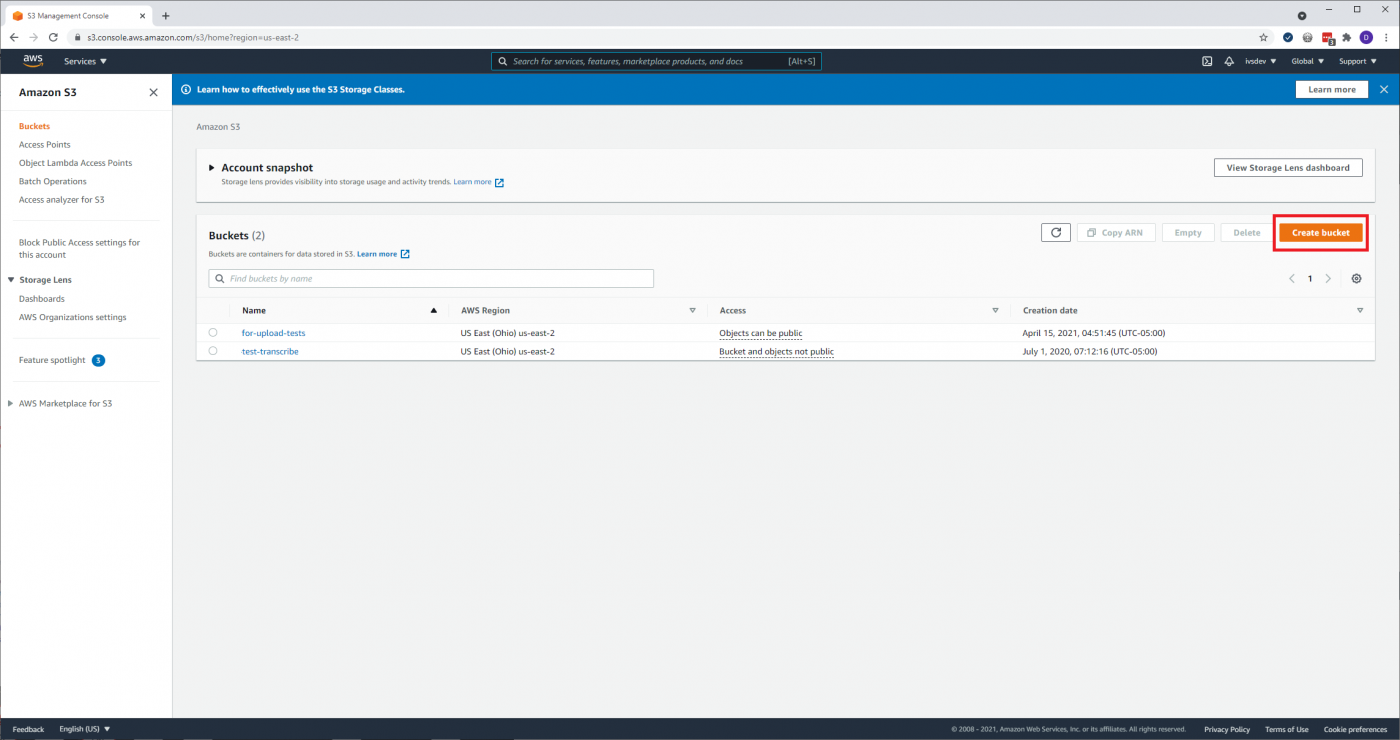Click the Learn more banner button
The height and width of the screenshot is (740, 1400).
1332,89
